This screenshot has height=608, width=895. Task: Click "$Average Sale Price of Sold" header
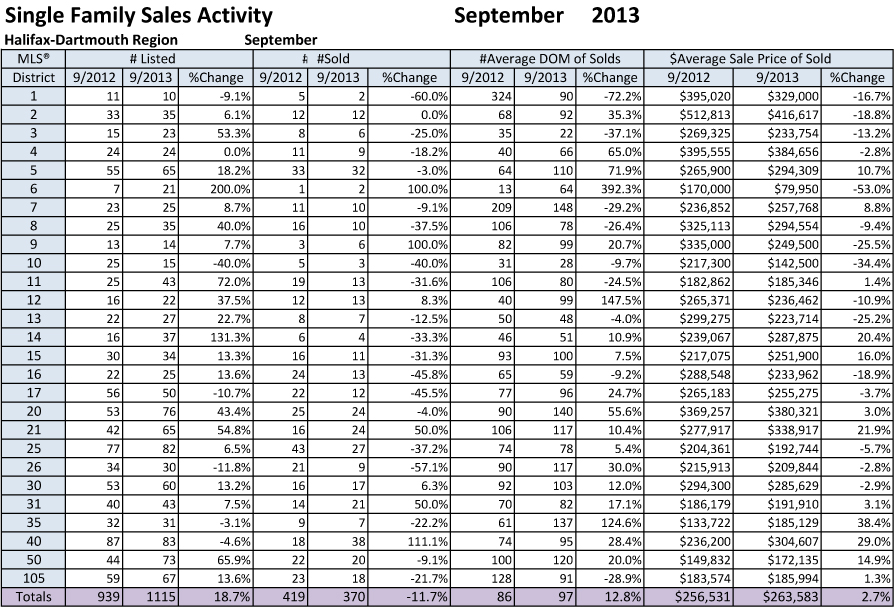750,59
